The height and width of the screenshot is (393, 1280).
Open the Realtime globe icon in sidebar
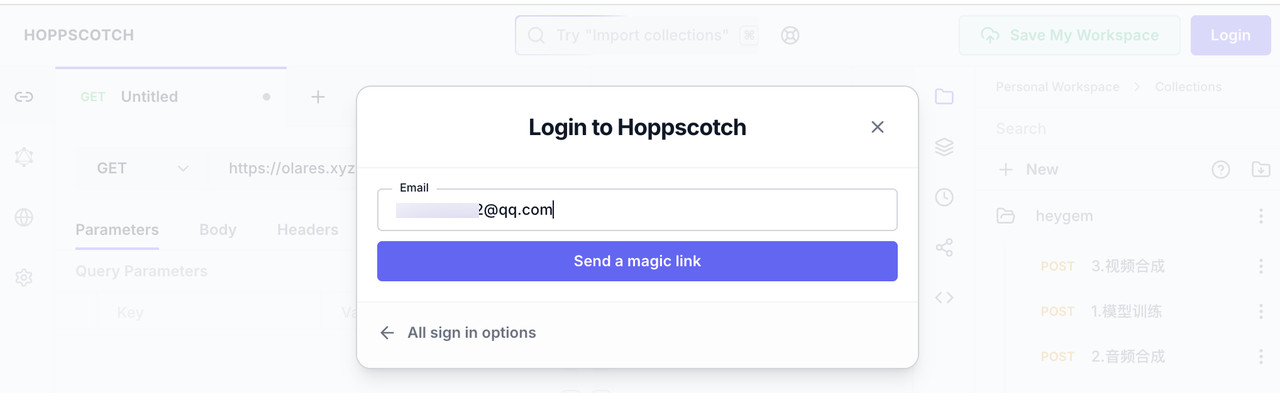coord(24,217)
